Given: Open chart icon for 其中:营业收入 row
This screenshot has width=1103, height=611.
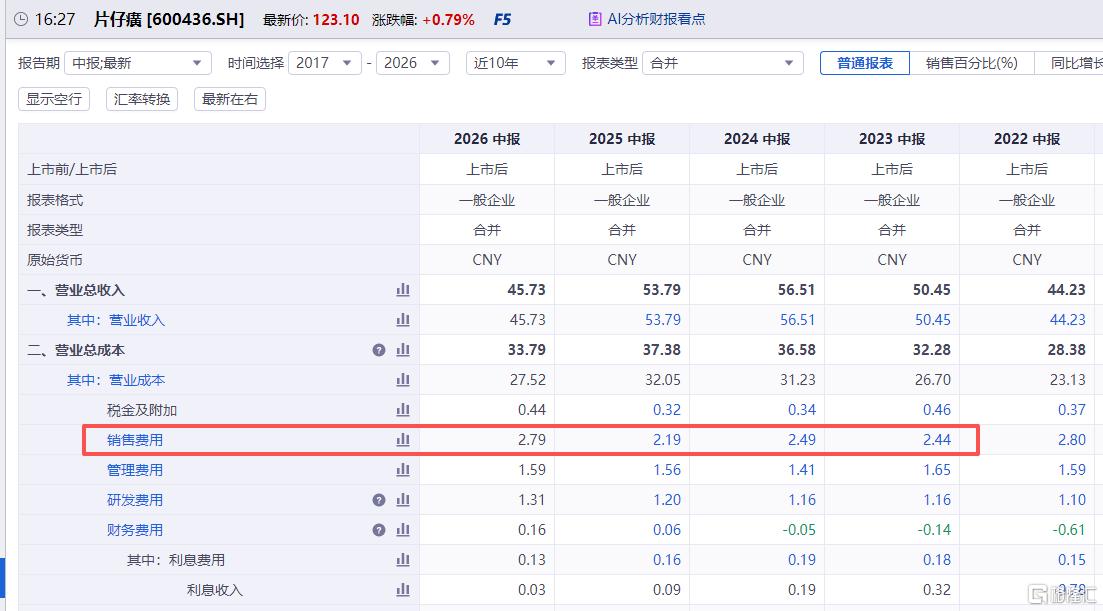Looking at the screenshot, I should click(x=403, y=320).
